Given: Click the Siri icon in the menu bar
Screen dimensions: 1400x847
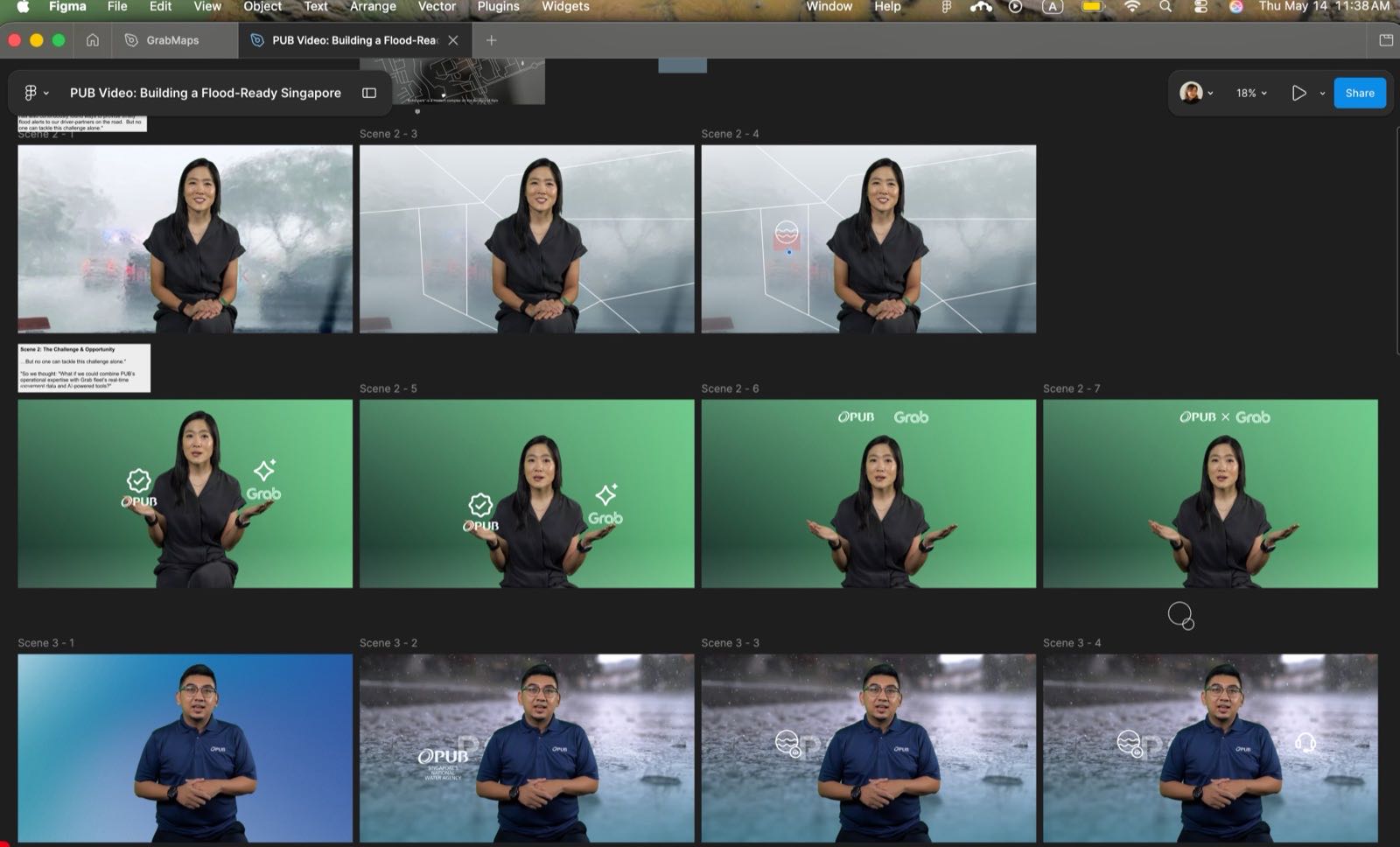Looking at the screenshot, I should click(1235, 6).
